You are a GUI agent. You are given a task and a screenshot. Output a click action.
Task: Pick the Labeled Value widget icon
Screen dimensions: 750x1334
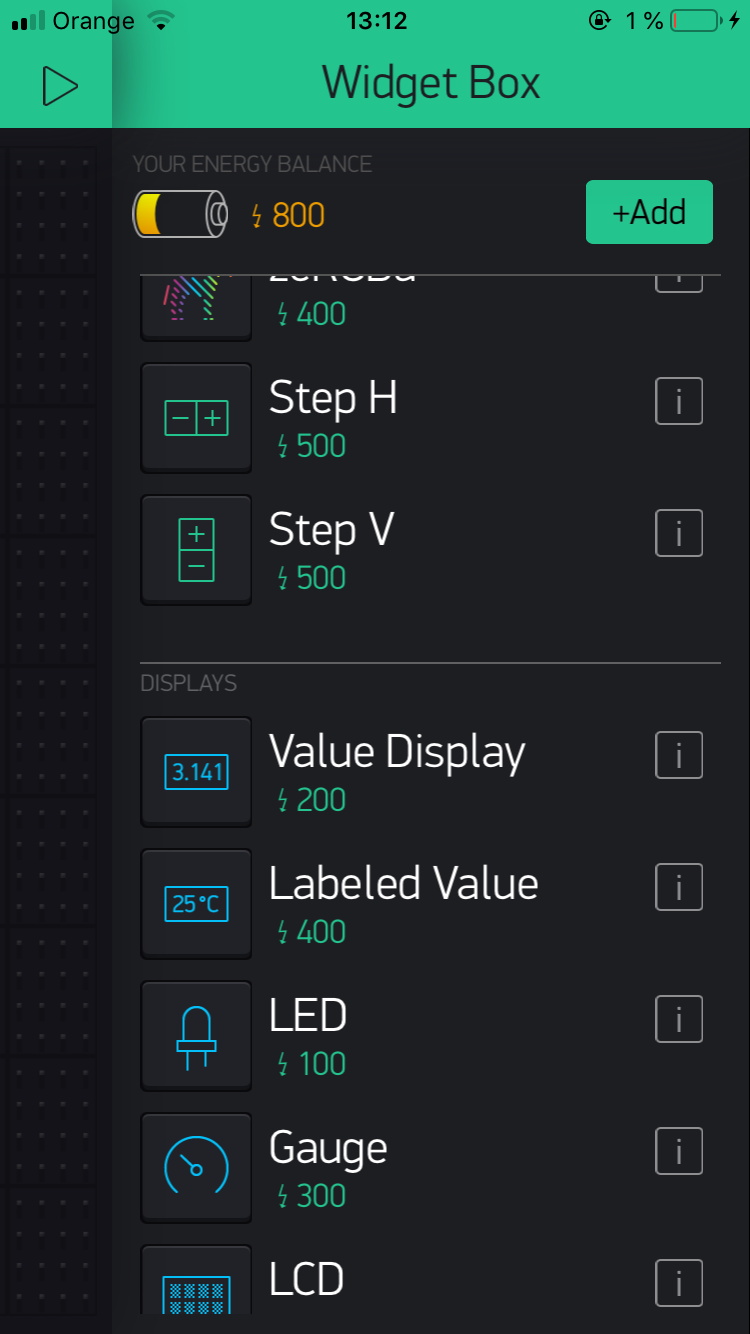coord(196,904)
